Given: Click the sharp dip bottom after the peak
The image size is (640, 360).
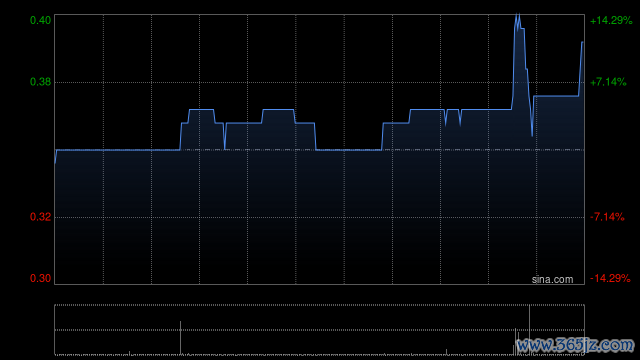Looking at the screenshot, I should pyautogui.click(x=532, y=135).
